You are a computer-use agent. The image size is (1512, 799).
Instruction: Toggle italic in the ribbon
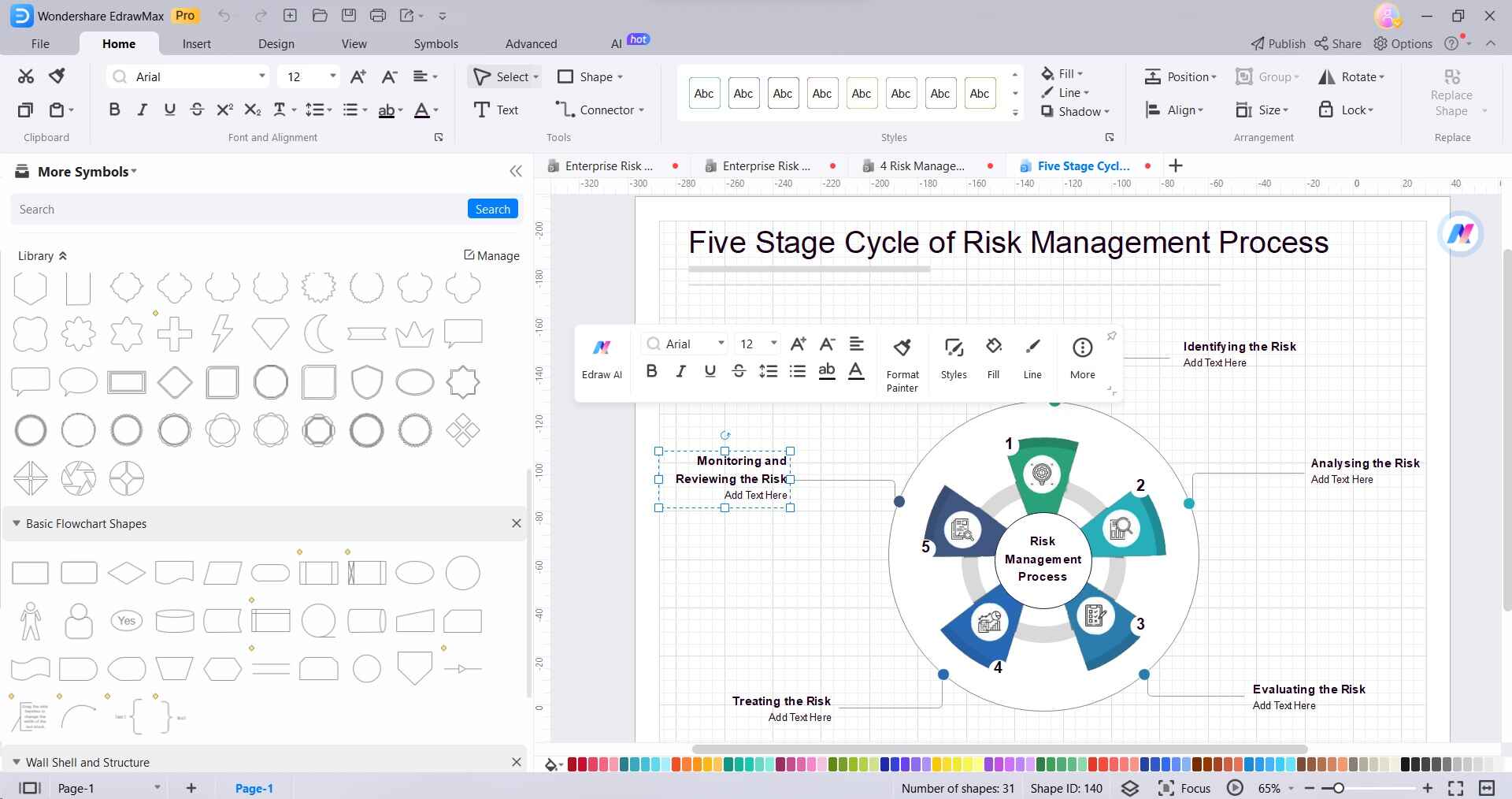(142, 110)
